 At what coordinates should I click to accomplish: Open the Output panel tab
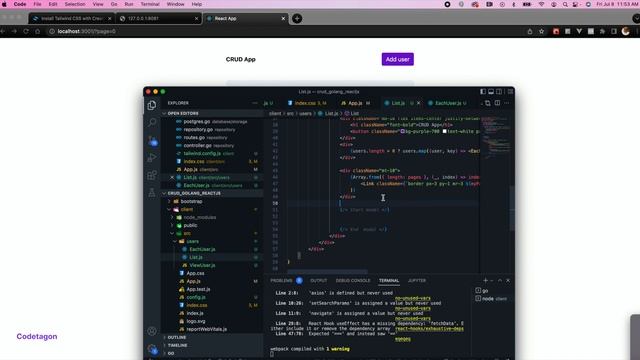pos(318,281)
